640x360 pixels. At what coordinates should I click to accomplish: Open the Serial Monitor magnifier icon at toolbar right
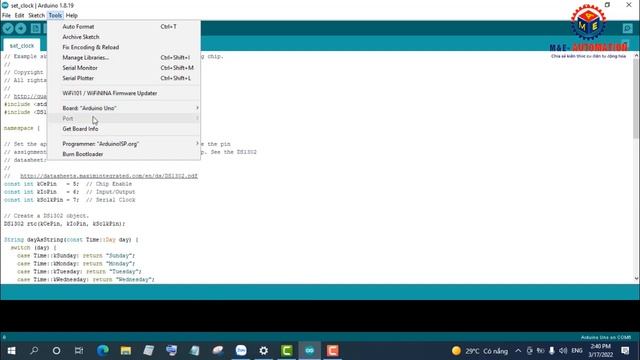[627, 28]
